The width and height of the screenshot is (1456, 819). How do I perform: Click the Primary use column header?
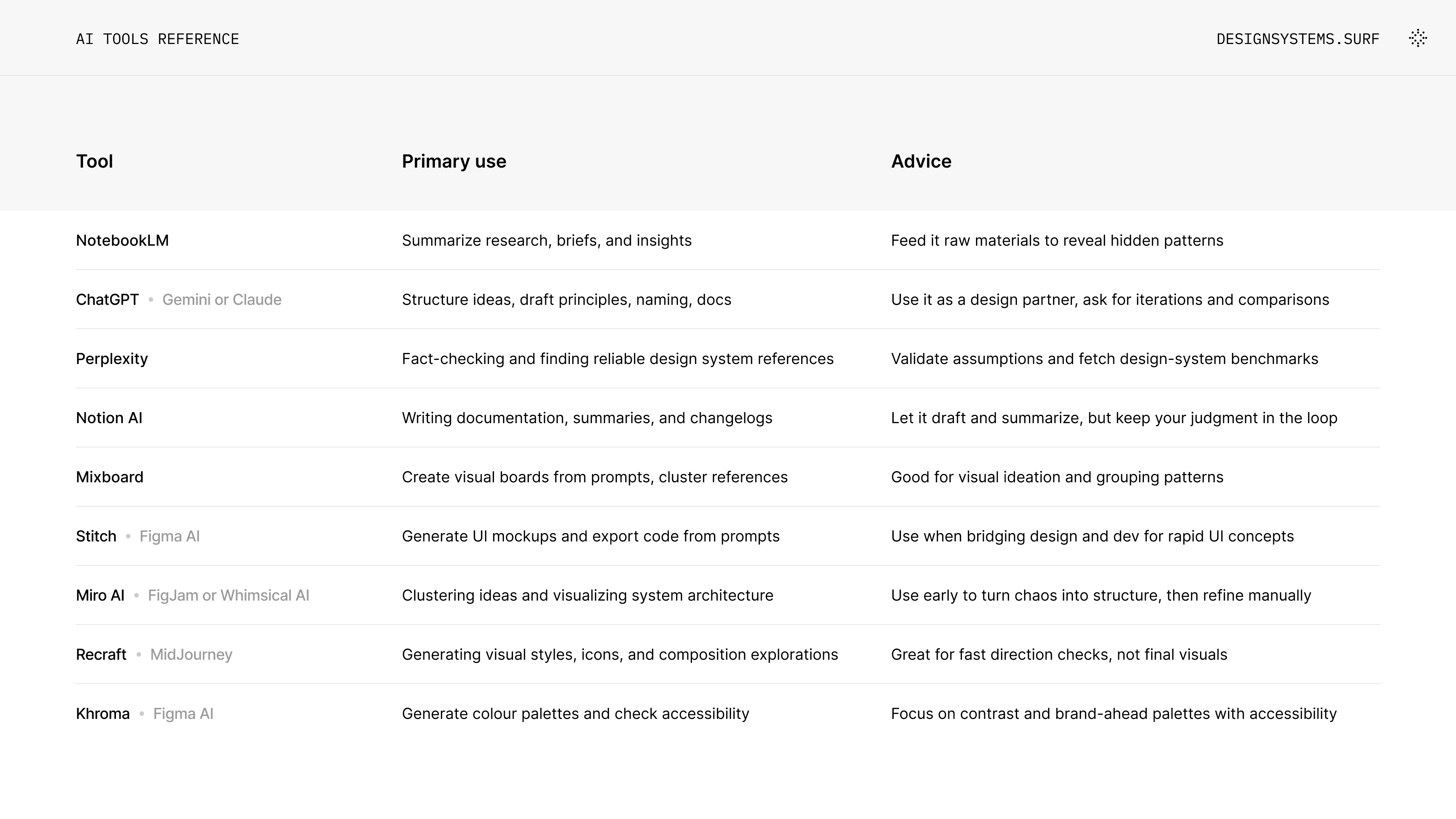tap(454, 162)
